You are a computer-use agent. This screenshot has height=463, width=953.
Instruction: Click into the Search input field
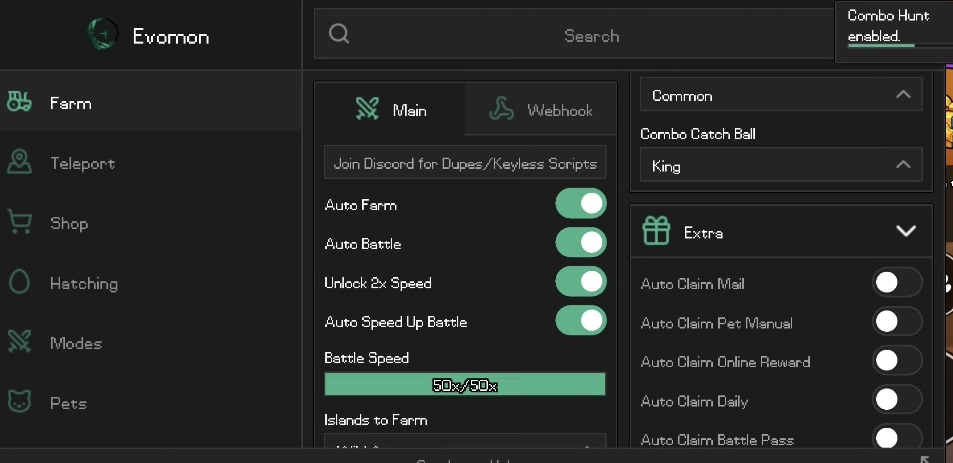(574, 34)
